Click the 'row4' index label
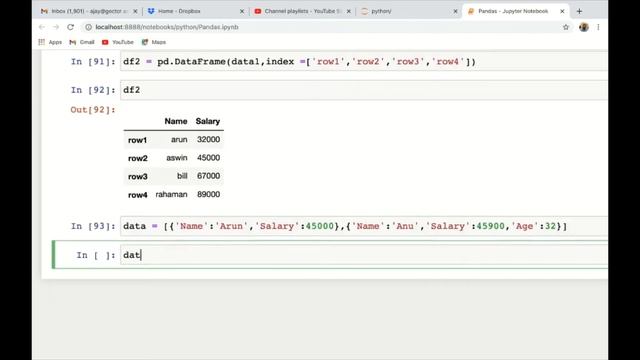640x360 pixels. [x=138, y=195]
